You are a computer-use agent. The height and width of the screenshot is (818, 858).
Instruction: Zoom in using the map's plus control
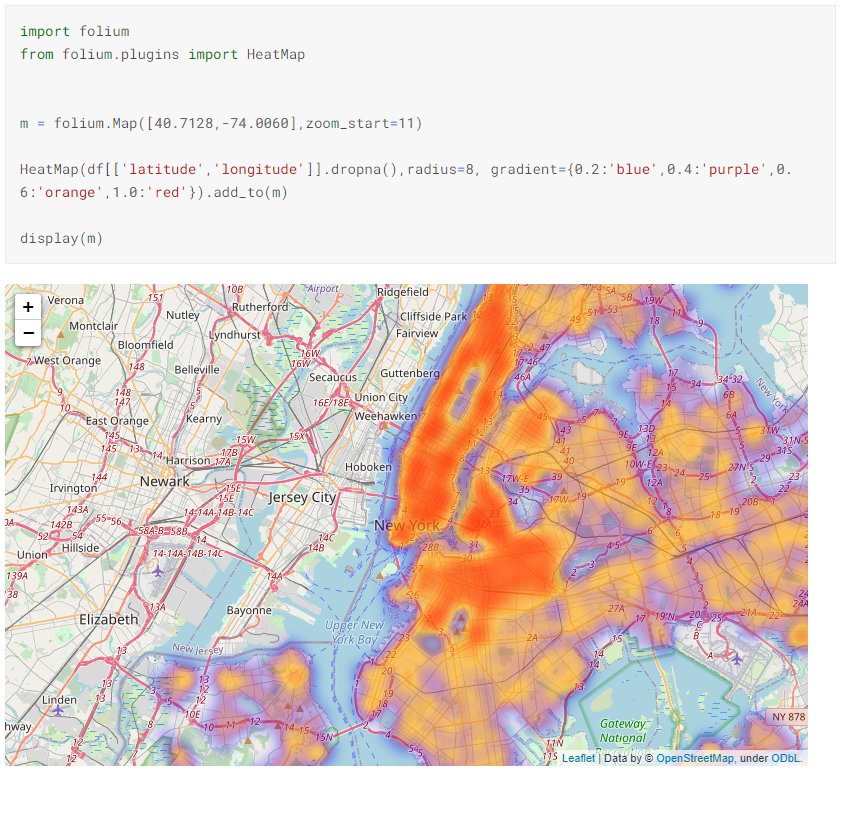coord(28,307)
